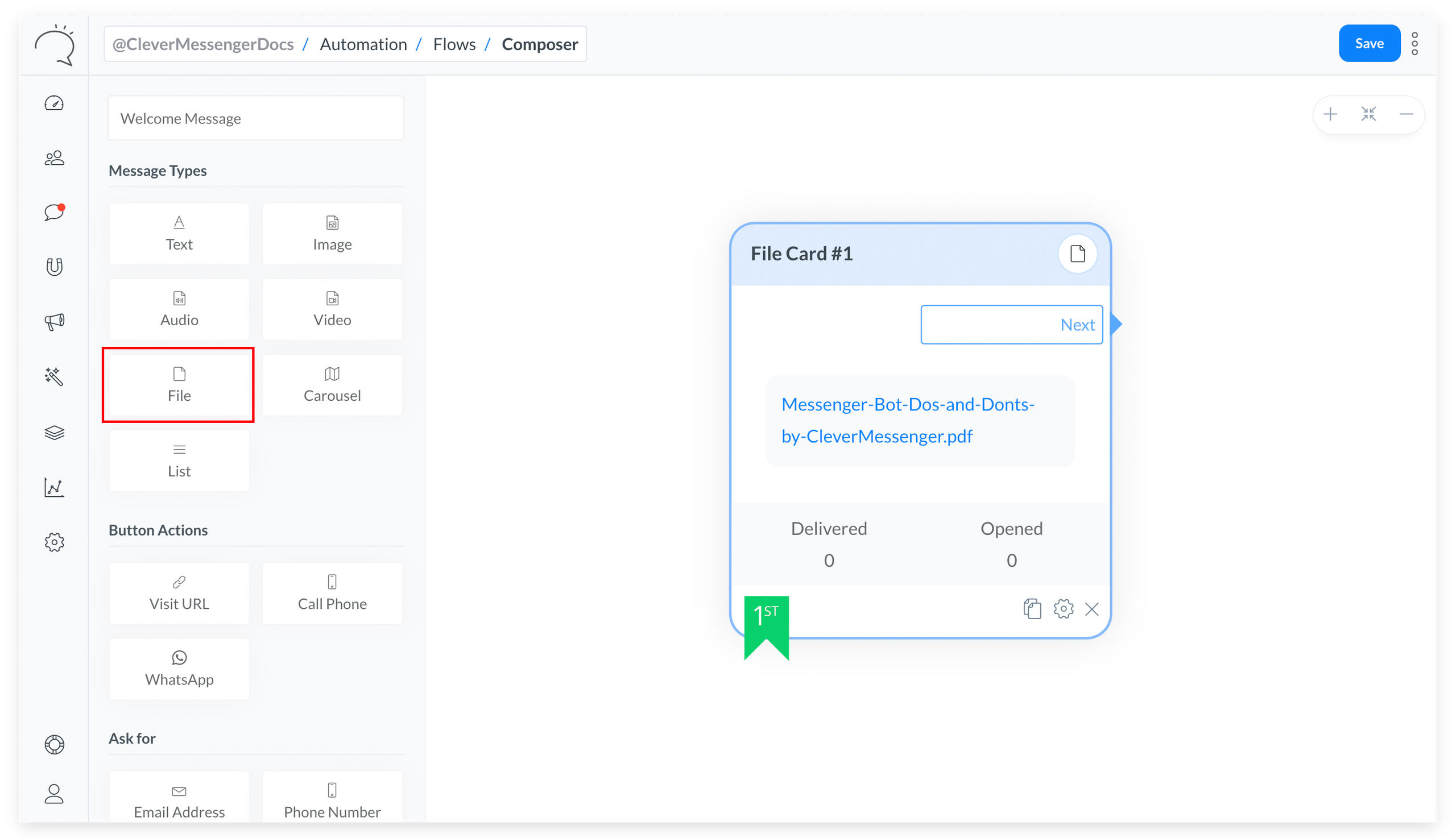Viewport: 1456px width, 838px height.
Task: Fit canvas to view with collapse arrows
Action: (1368, 114)
